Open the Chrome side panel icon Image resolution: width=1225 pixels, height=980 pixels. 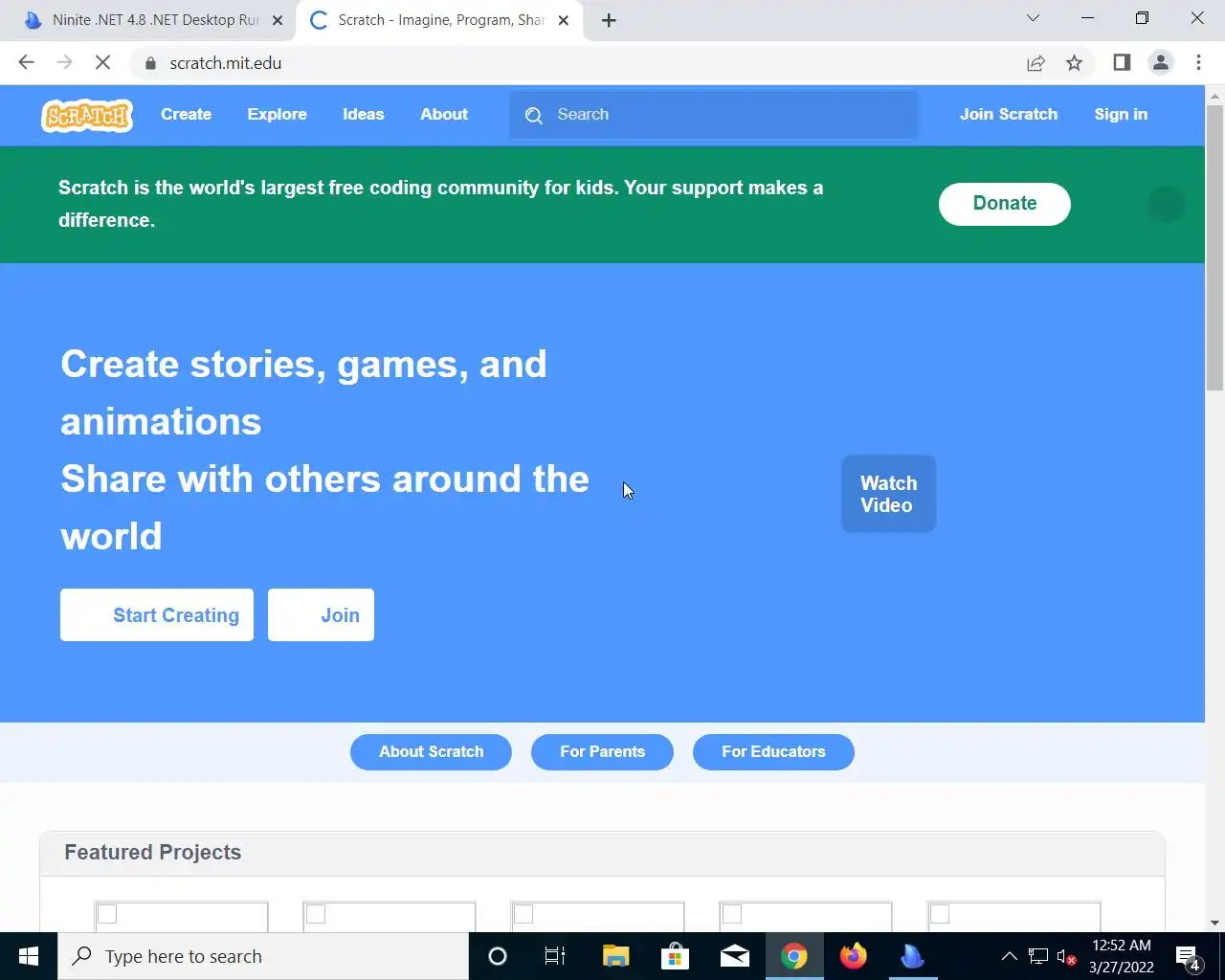pyautogui.click(x=1122, y=63)
